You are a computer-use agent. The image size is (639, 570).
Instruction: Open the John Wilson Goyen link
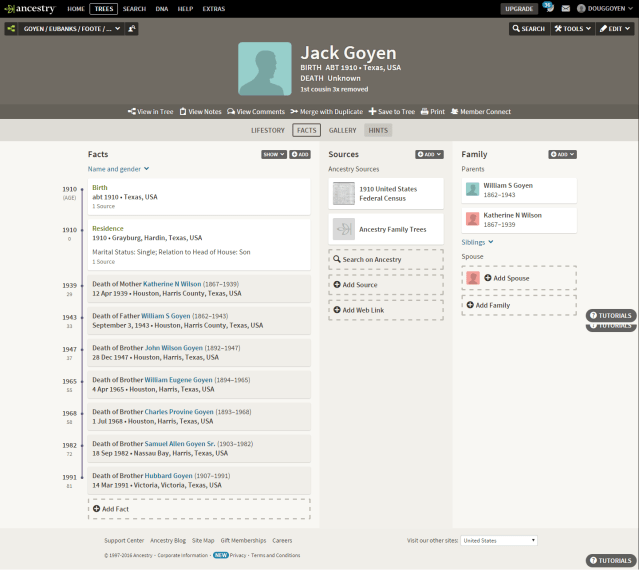click(x=174, y=348)
